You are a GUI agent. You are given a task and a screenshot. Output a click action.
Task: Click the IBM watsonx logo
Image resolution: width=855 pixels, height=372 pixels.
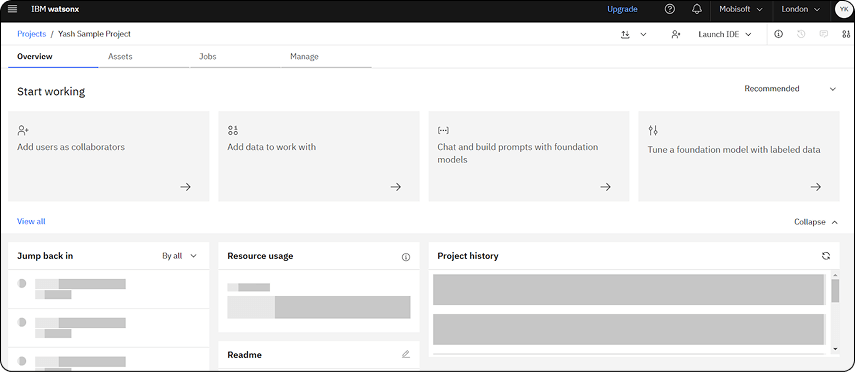coord(55,9)
